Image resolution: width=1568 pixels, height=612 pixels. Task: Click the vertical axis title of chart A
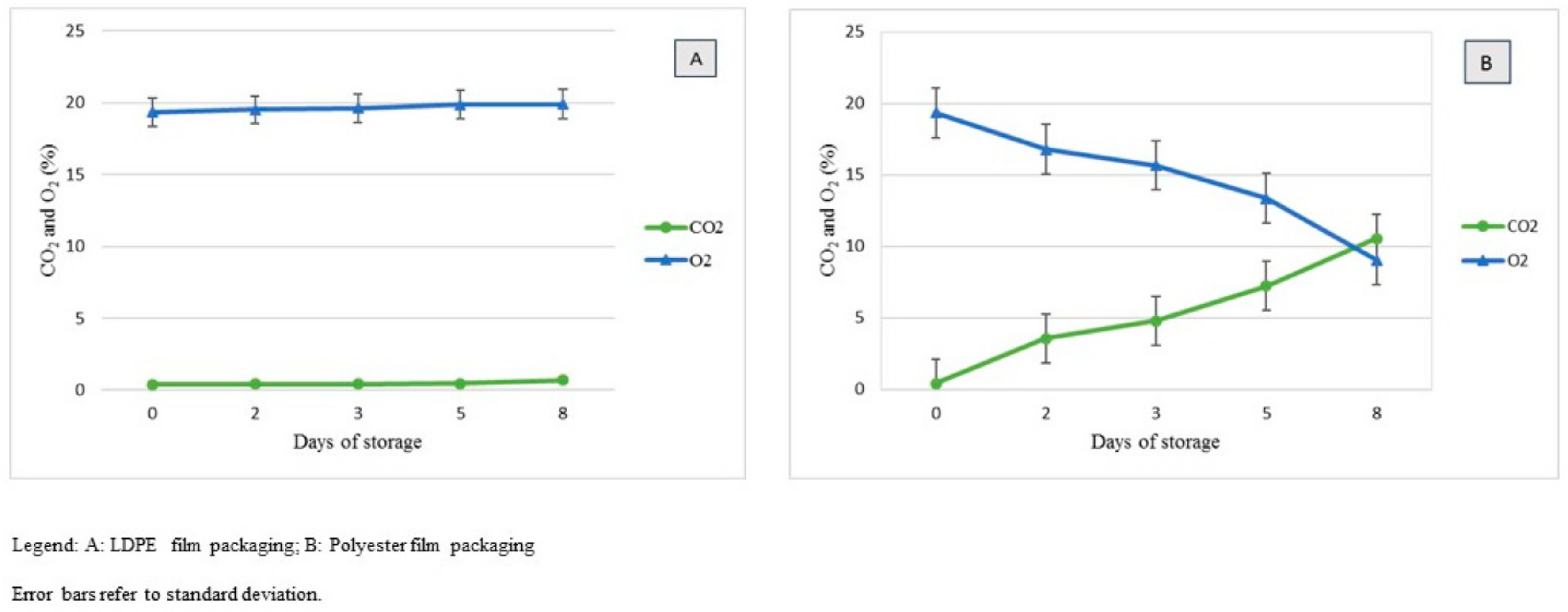click(49, 210)
